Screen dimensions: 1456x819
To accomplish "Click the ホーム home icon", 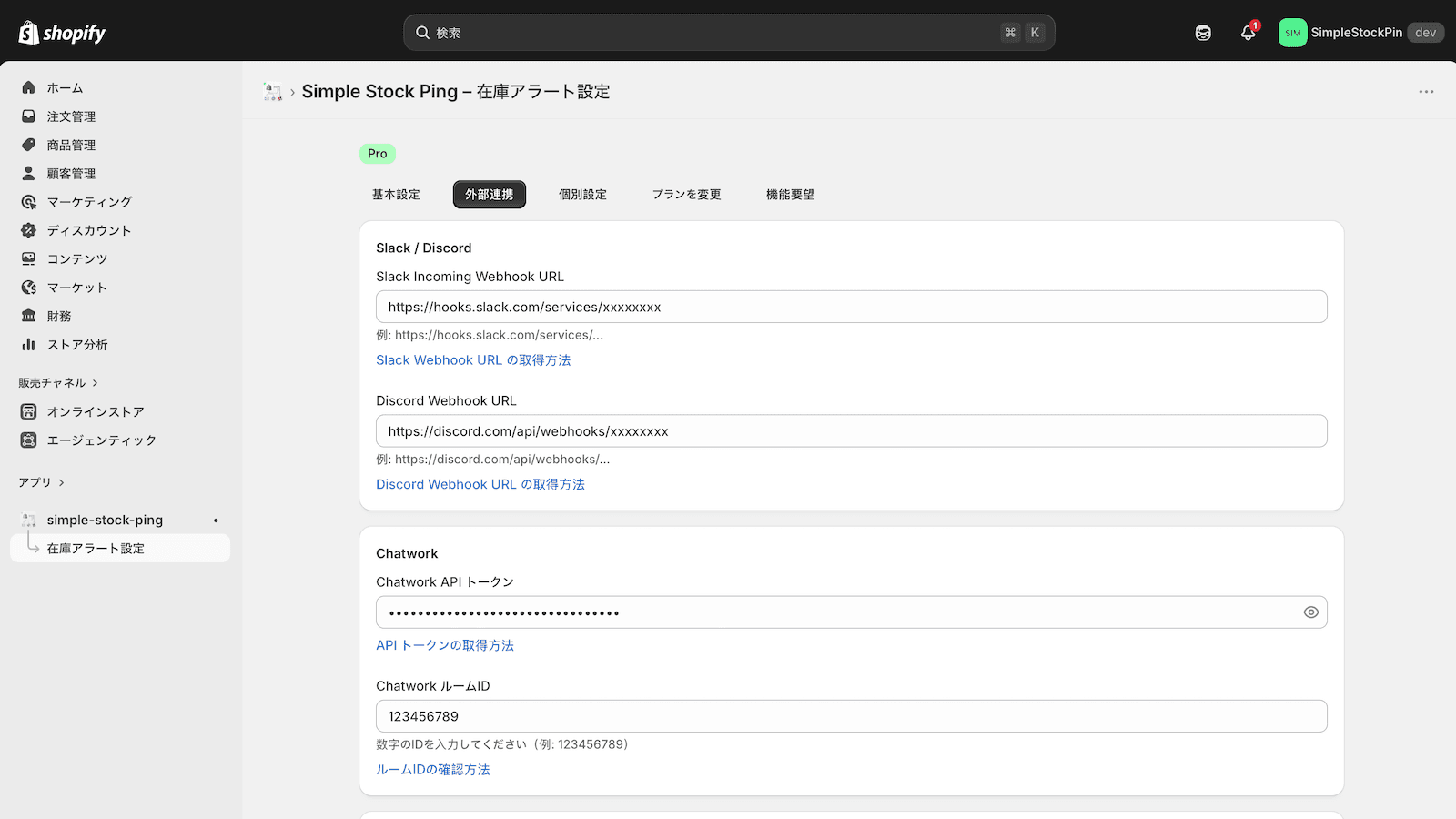I will [29, 88].
